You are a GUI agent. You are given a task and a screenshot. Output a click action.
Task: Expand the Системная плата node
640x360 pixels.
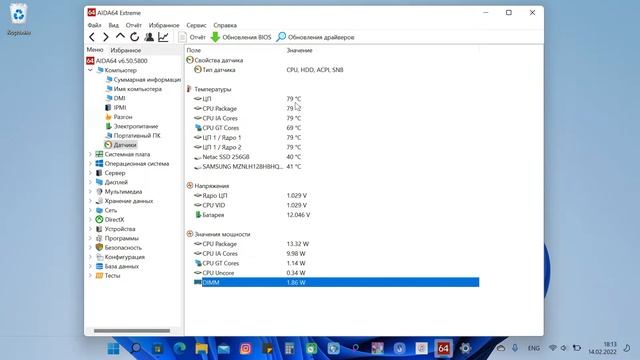90,154
